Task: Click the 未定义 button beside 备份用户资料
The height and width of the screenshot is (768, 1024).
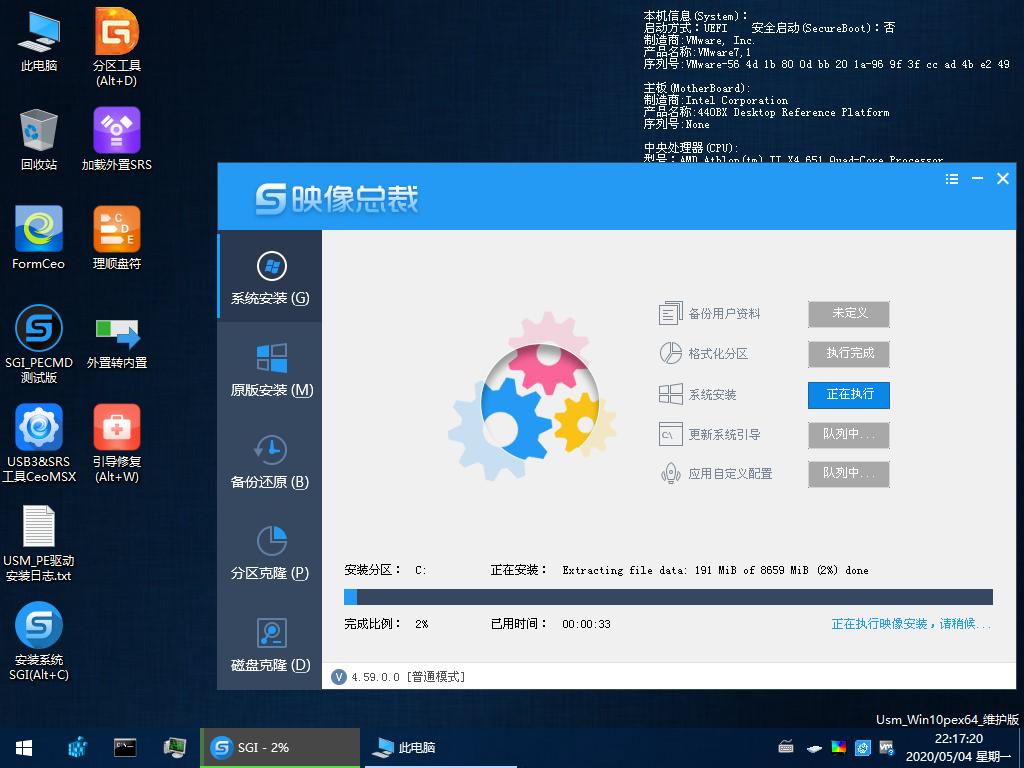Action: point(848,313)
